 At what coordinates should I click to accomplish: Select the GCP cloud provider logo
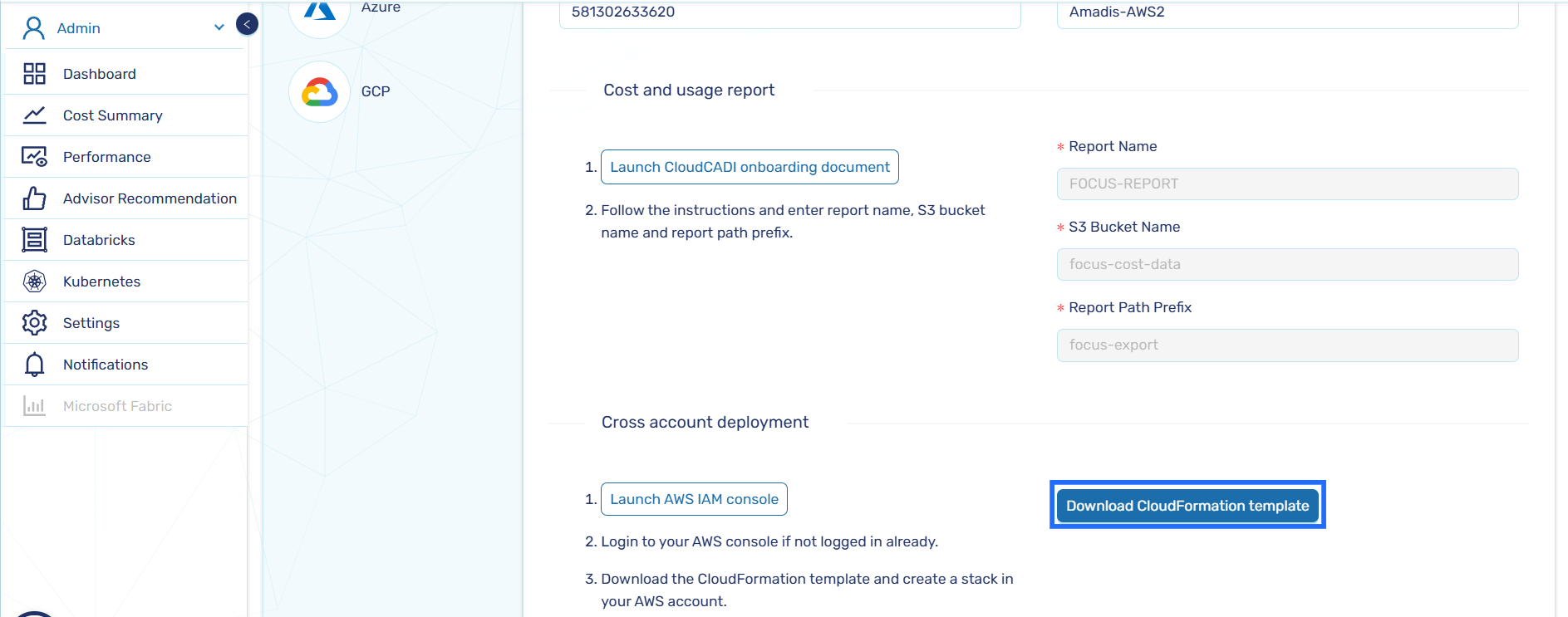319,92
